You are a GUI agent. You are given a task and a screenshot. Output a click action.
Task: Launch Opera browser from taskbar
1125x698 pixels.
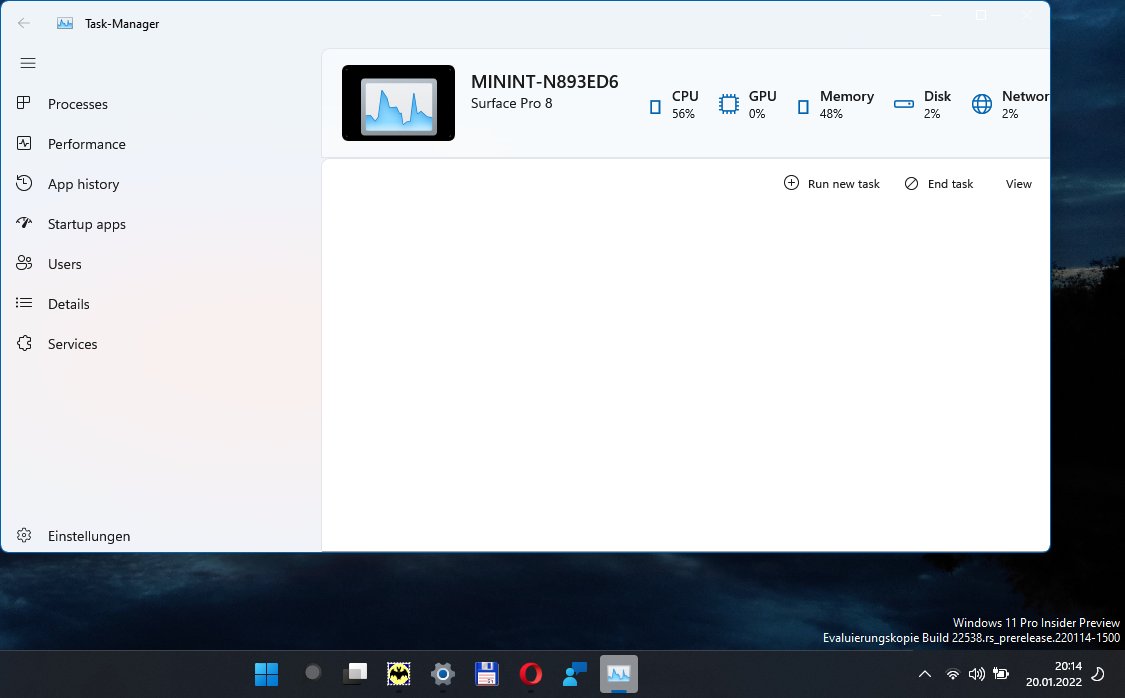(531, 674)
